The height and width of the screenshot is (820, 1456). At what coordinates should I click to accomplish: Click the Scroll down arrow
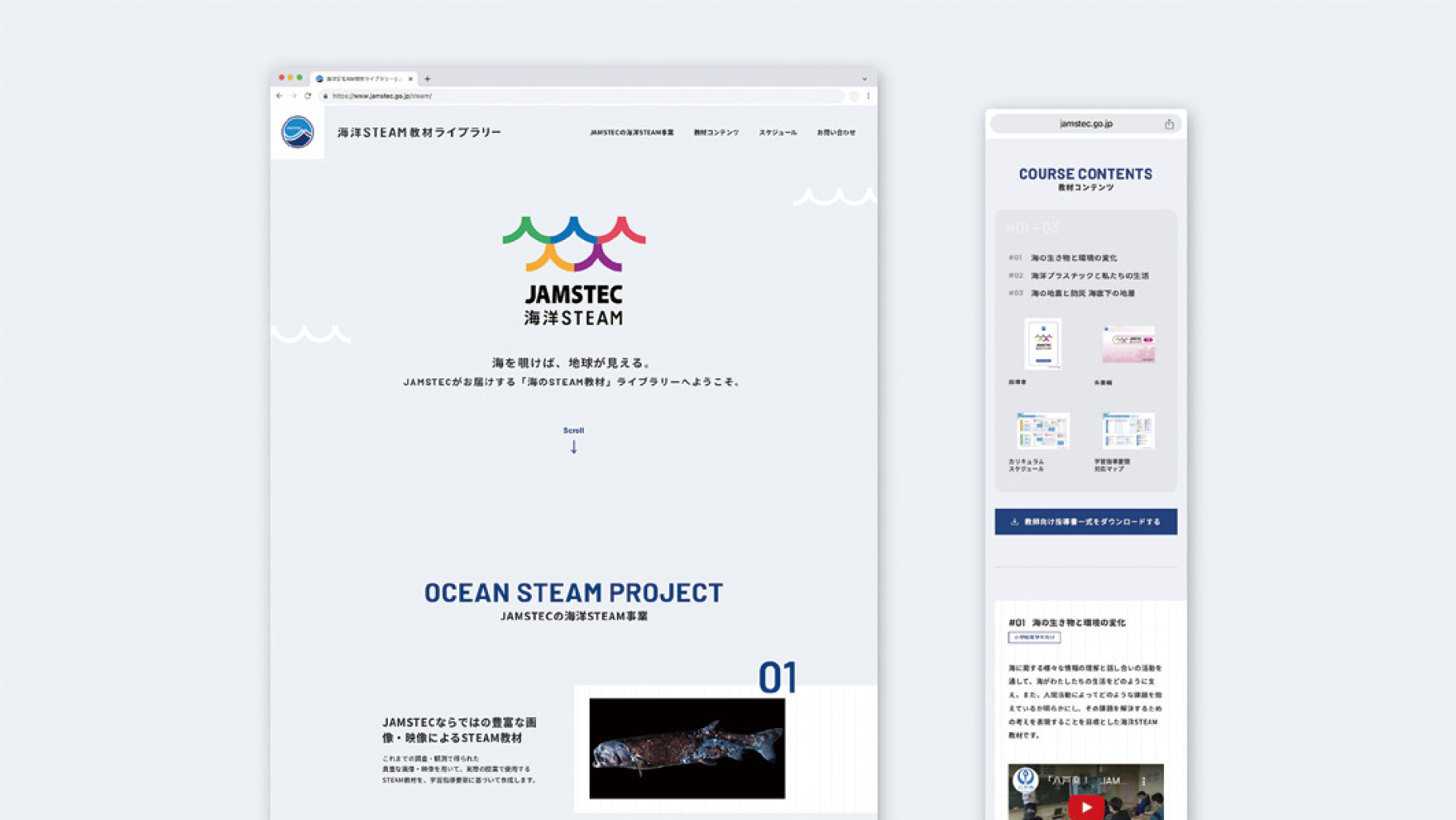click(574, 447)
